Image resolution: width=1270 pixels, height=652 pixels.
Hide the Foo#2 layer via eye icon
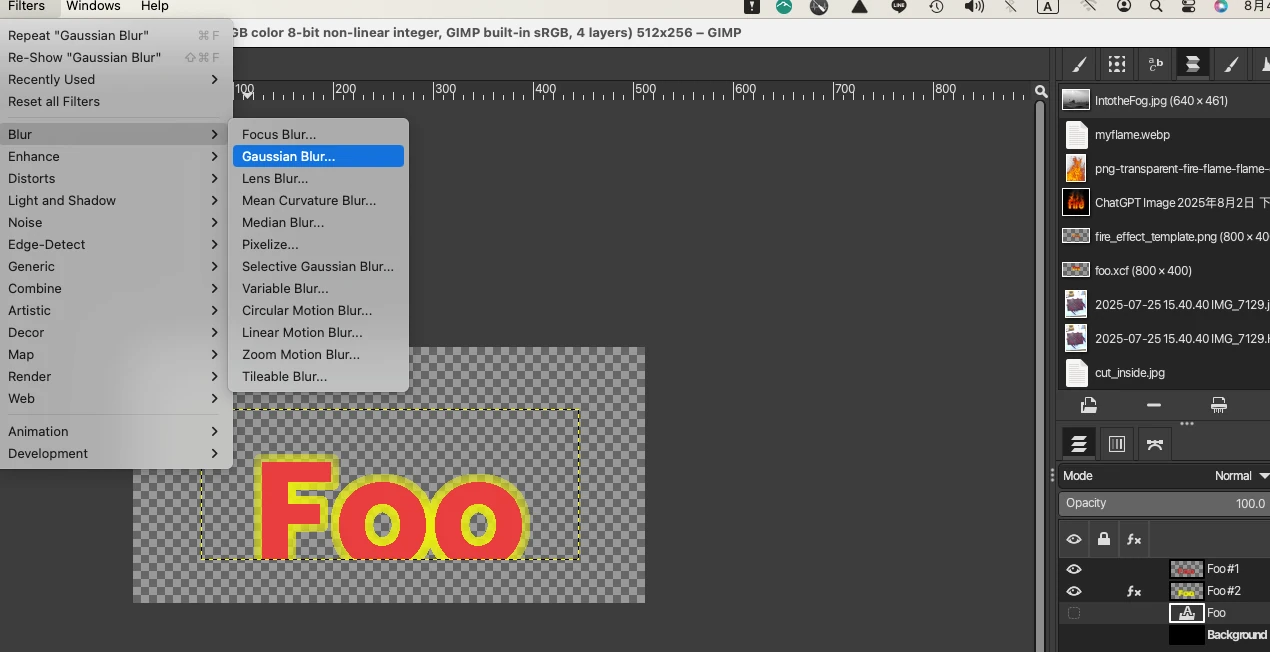pos(1074,591)
